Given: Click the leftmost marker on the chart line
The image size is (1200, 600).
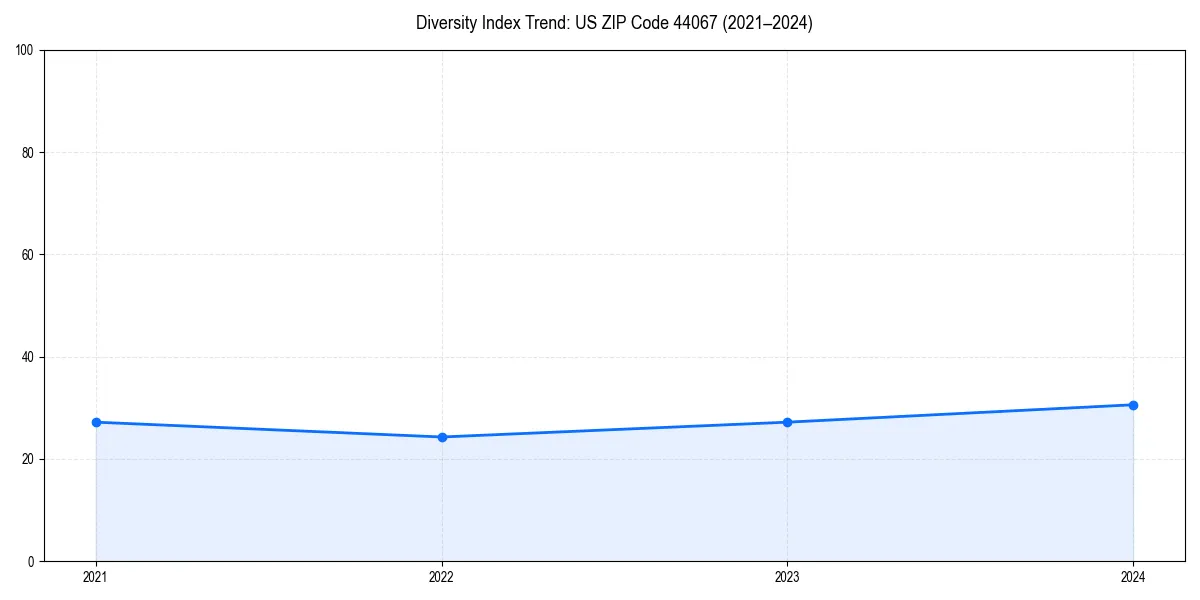Looking at the screenshot, I should coord(96,422).
